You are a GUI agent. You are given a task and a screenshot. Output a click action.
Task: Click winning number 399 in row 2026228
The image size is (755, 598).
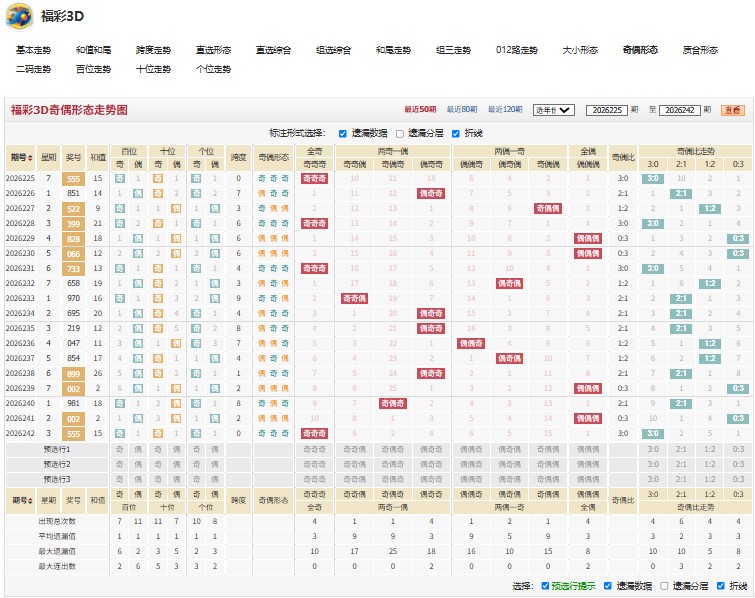click(73, 223)
